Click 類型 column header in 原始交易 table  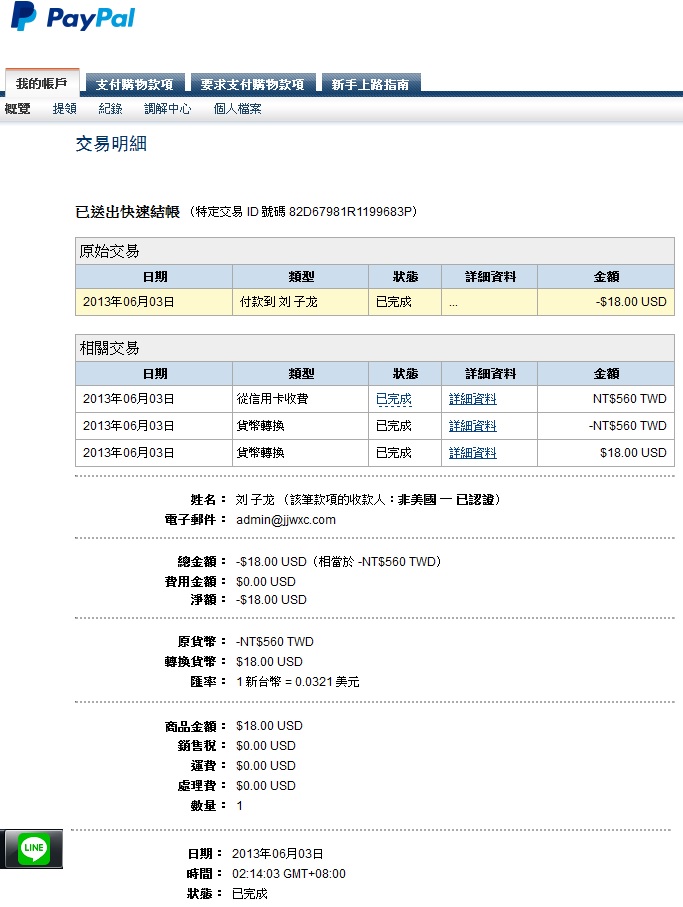coord(301,276)
